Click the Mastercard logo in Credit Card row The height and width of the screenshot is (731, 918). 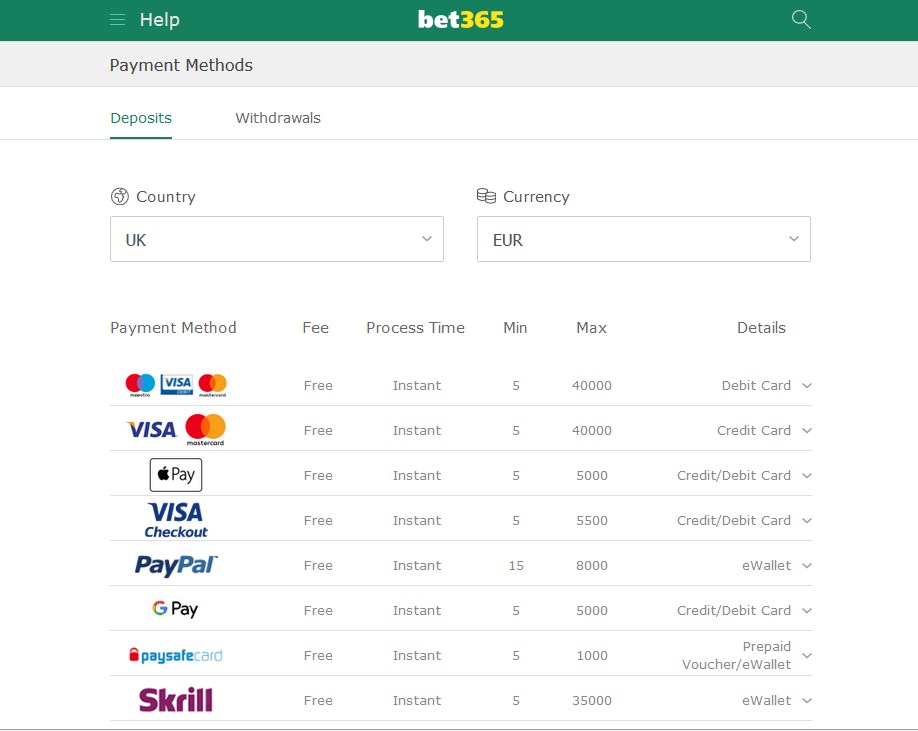pos(205,430)
